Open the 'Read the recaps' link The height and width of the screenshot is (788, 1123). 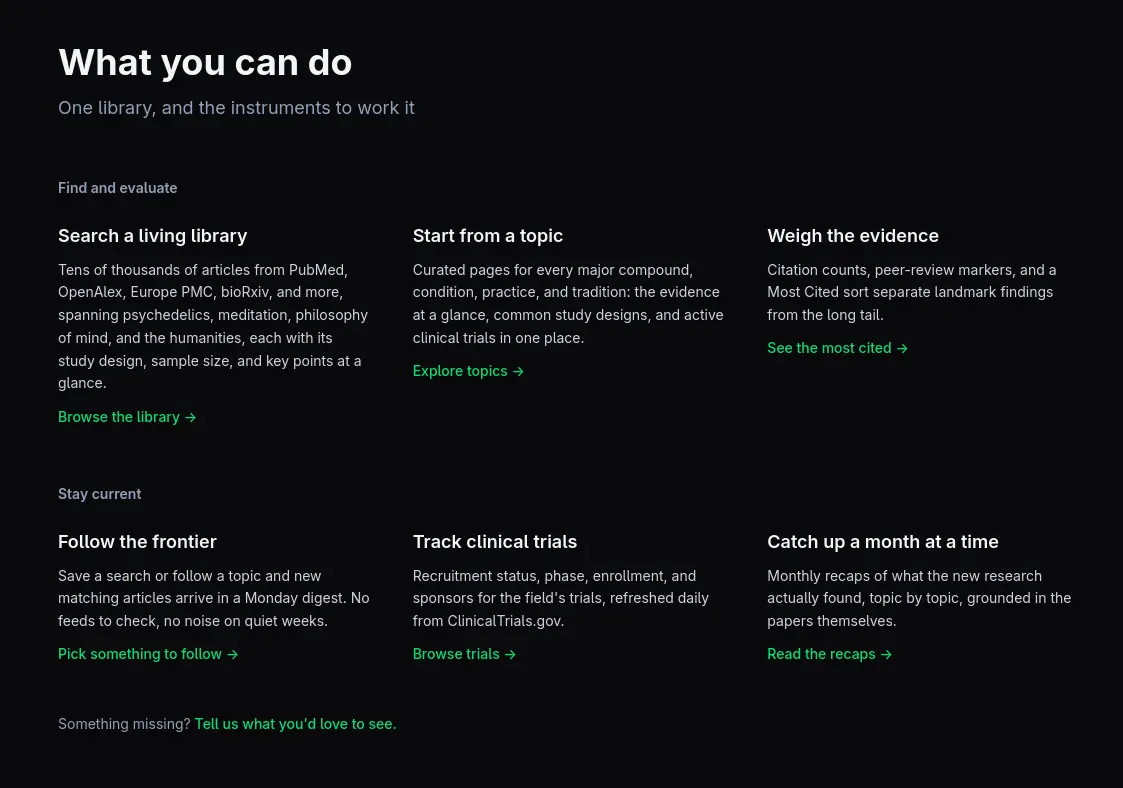pyautogui.click(x=829, y=654)
